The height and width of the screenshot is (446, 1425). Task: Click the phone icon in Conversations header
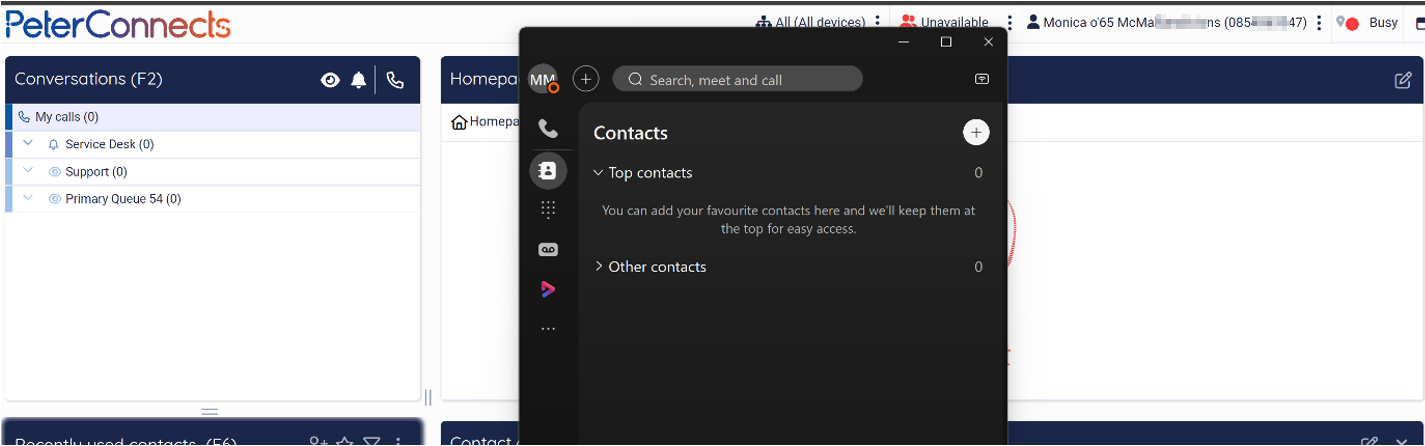[x=395, y=80]
